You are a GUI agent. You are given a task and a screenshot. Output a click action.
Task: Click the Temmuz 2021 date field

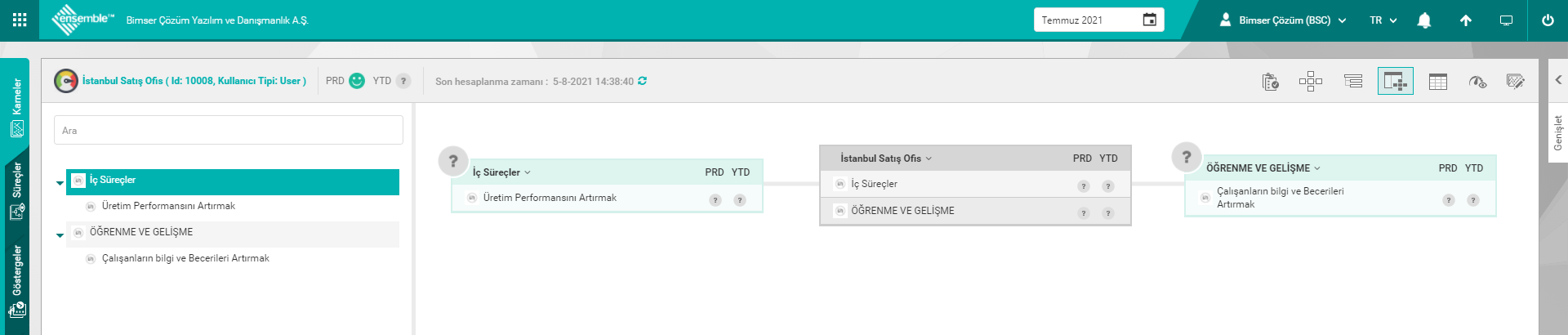coord(1098,20)
